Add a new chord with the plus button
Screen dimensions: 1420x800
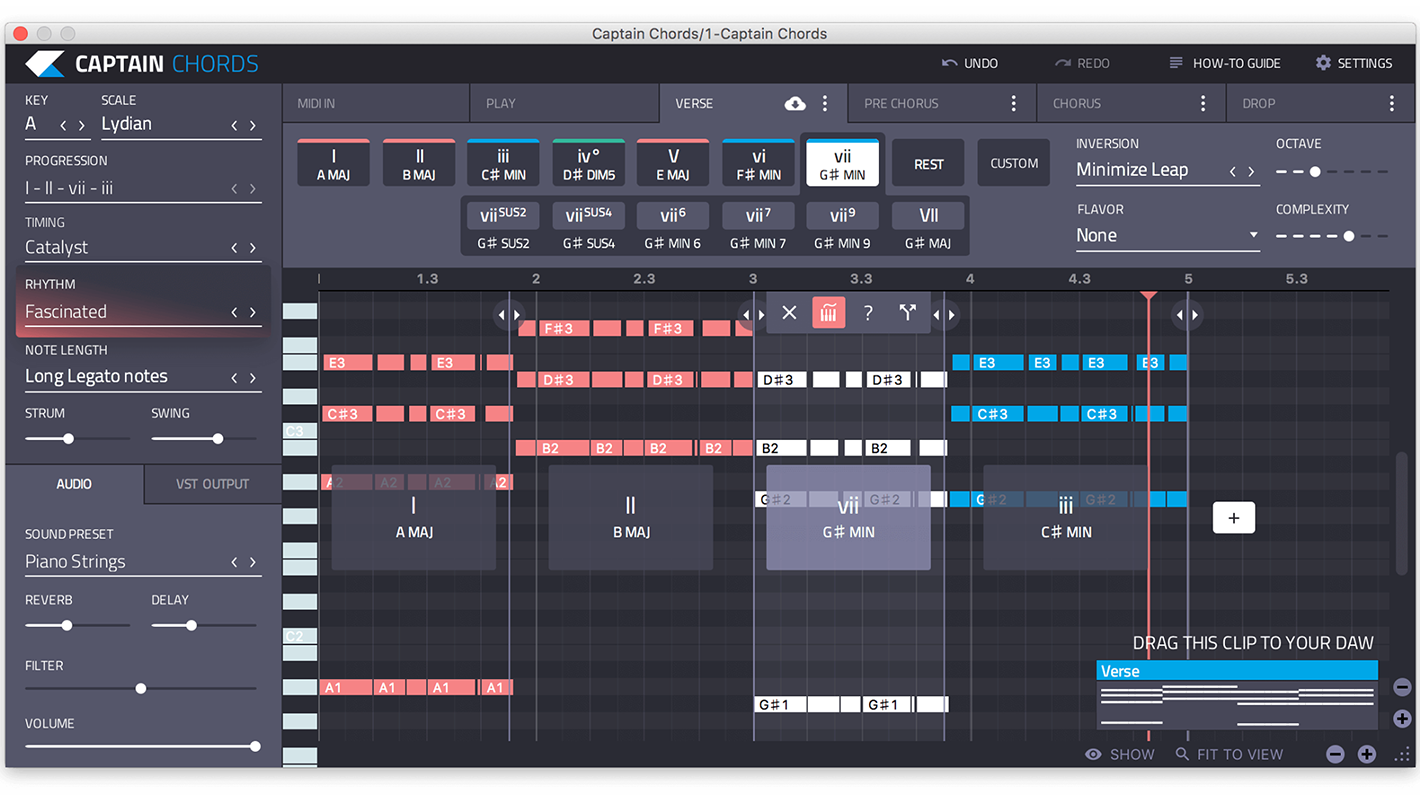[x=1233, y=518]
